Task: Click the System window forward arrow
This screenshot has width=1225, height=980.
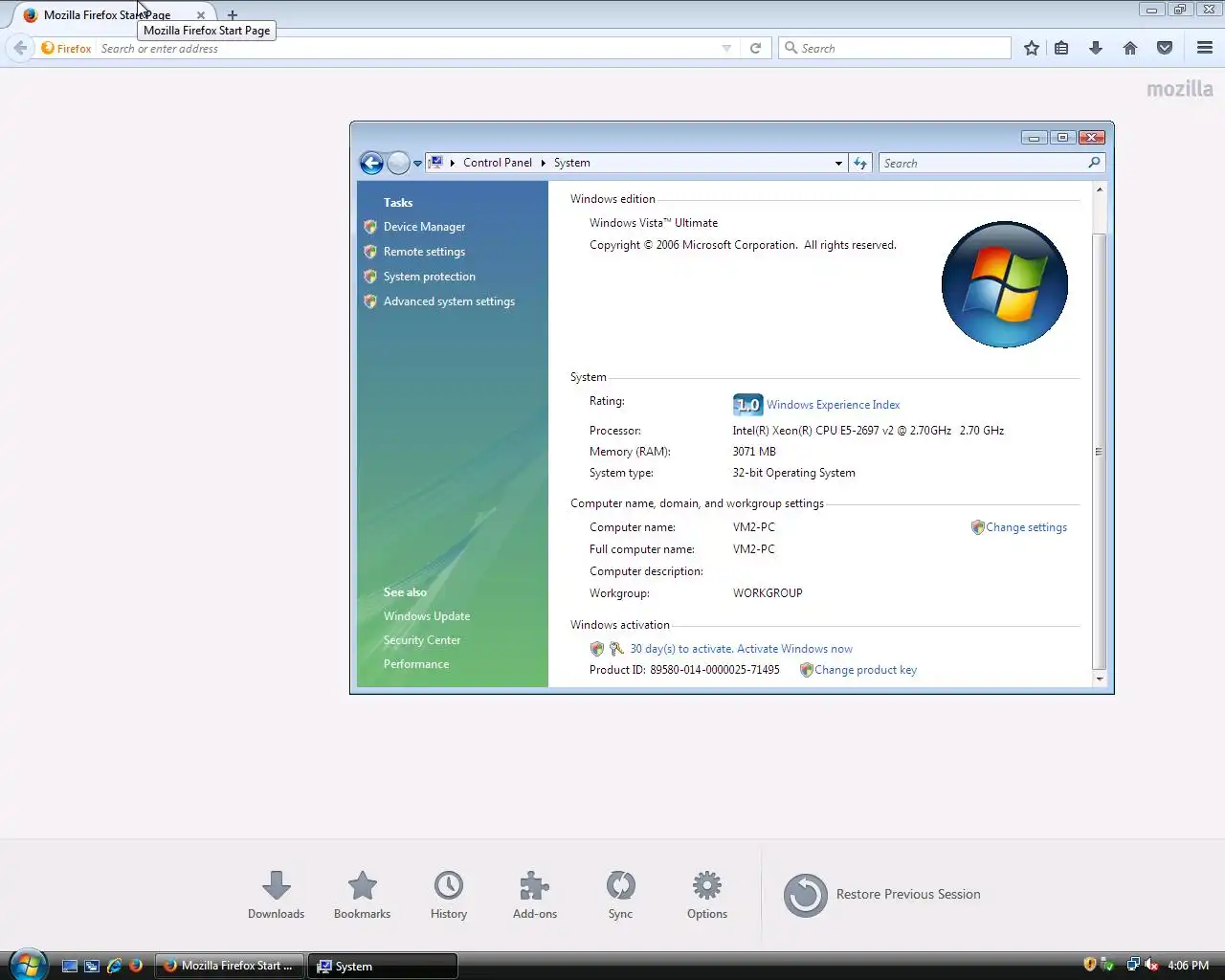Action: [398, 164]
